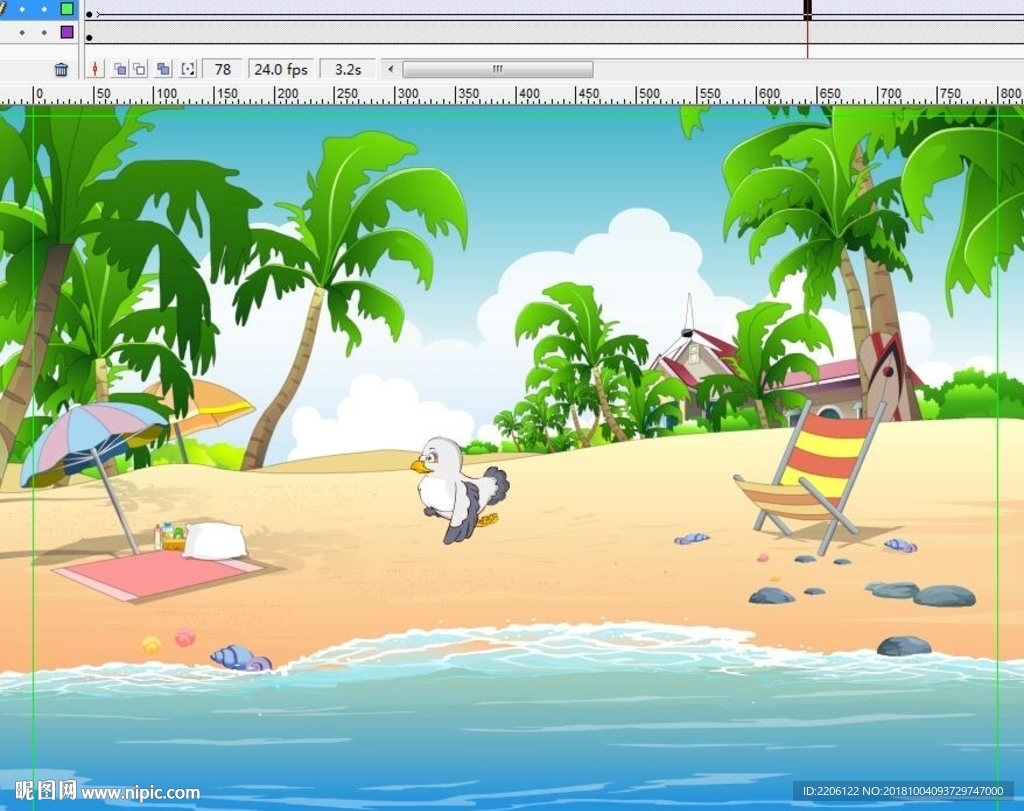Viewport: 1024px width, 811px height.
Task: Enable Onion Skin mode
Action: 119,69
